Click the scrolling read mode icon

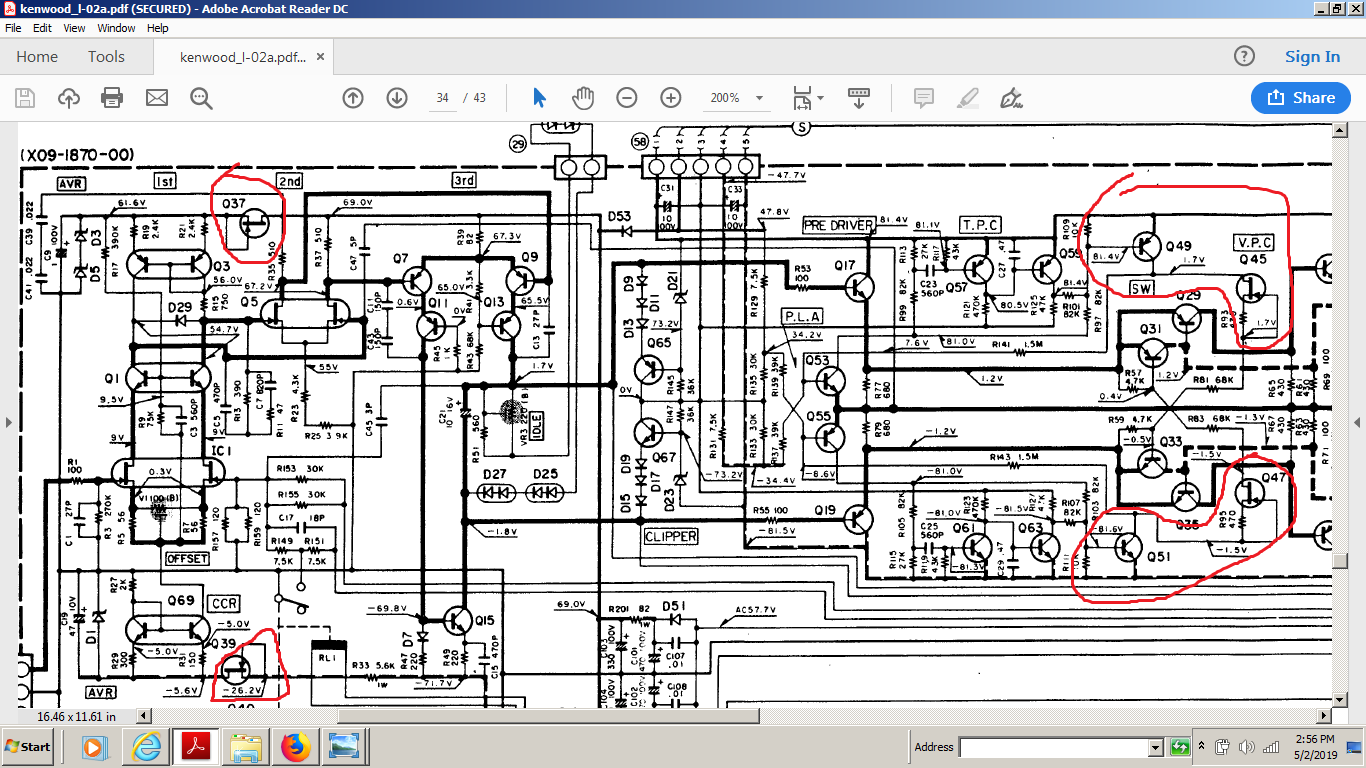point(858,98)
